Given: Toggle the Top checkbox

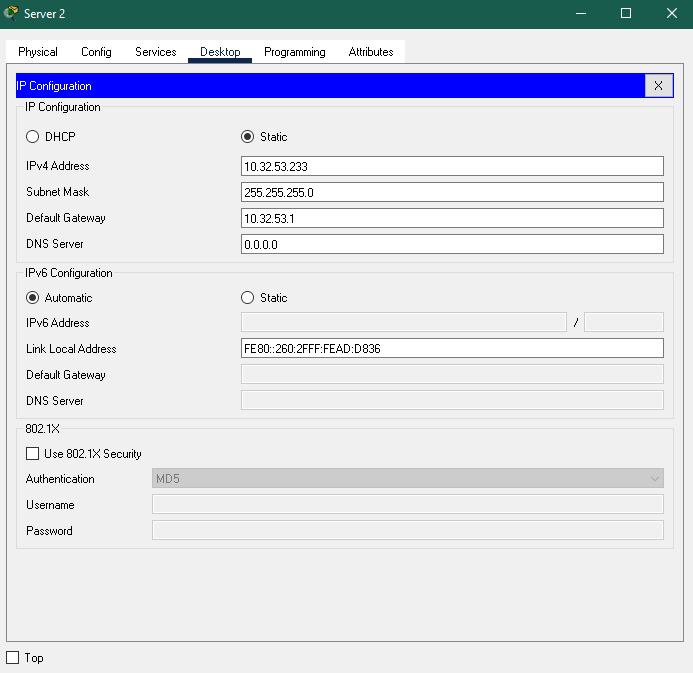Looking at the screenshot, I should 13,658.
